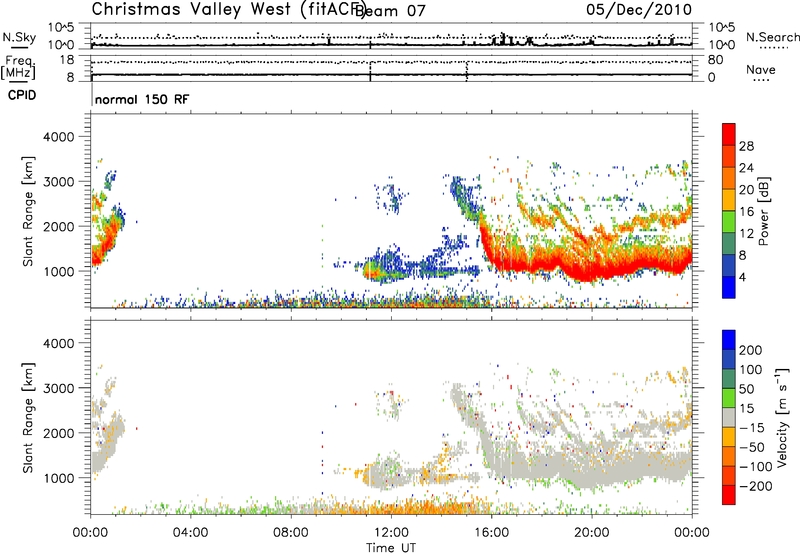Select the "N.Sky" legend label
The image size is (800, 554).
(x=19, y=37)
